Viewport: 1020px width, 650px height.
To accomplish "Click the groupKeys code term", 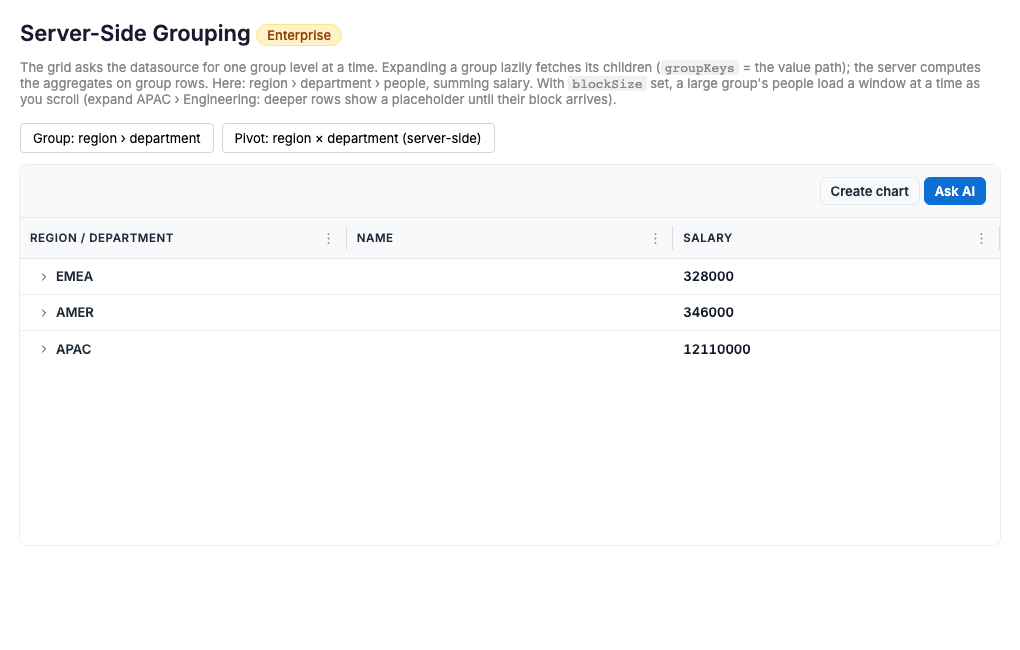I will coord(699,68).
